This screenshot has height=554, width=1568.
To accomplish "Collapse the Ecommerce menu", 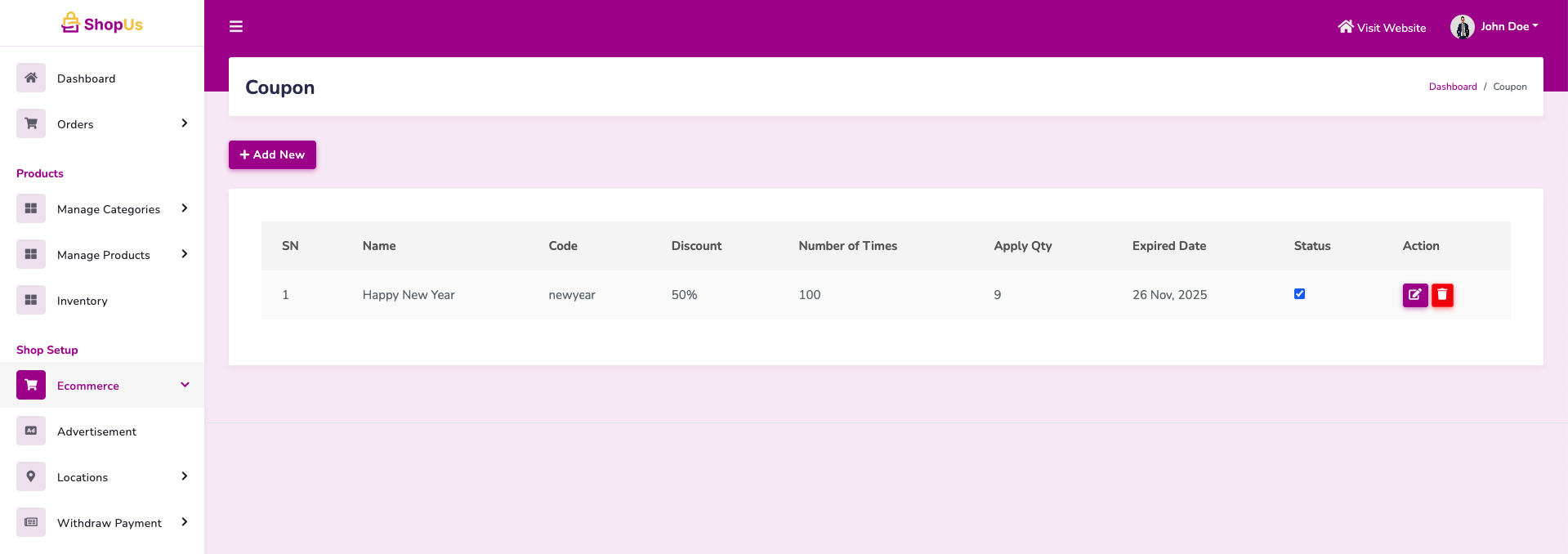I will 185,385.
